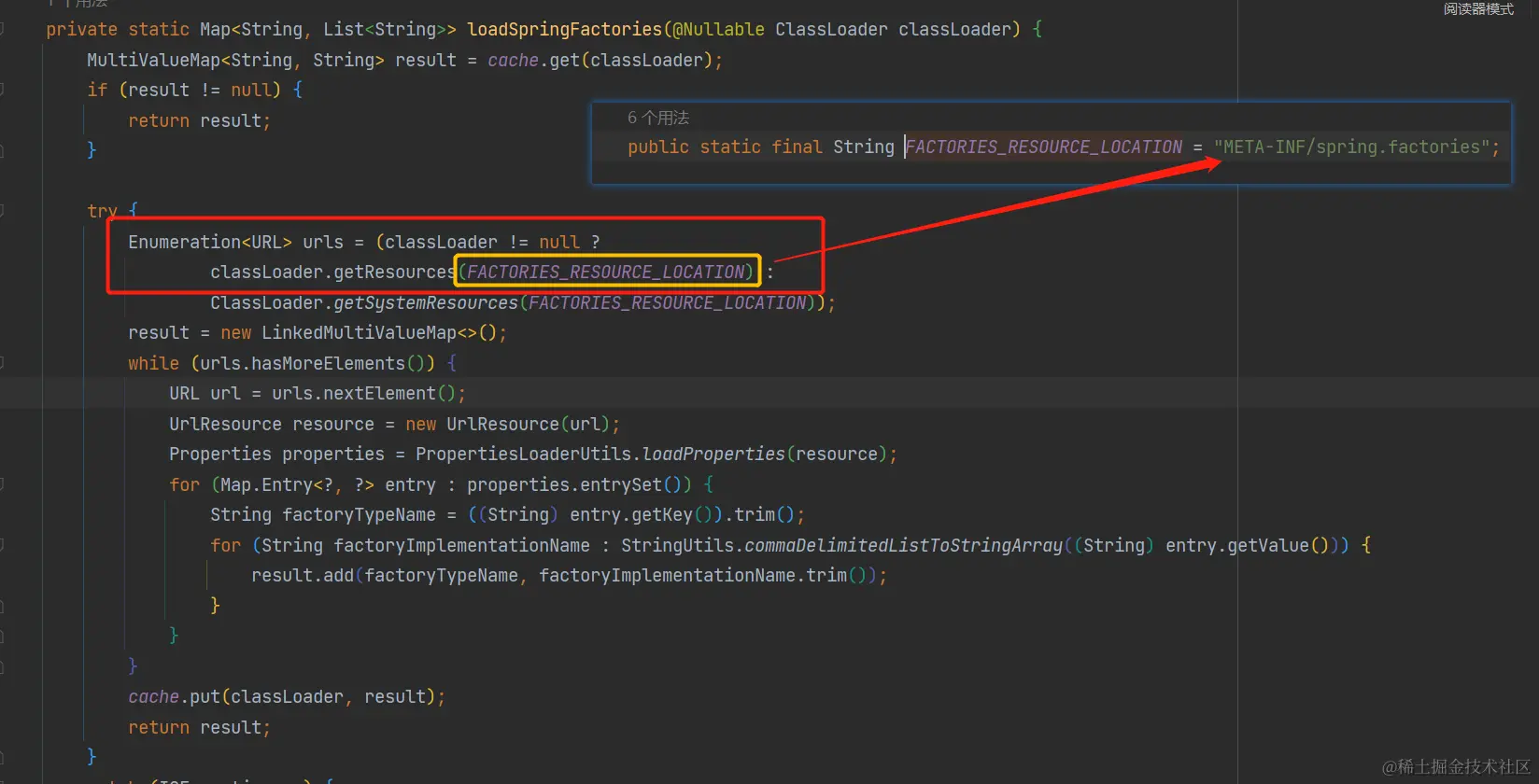
Task: Click the StringUtils class name
Action: pyautogui.click(x=677, y=546)
